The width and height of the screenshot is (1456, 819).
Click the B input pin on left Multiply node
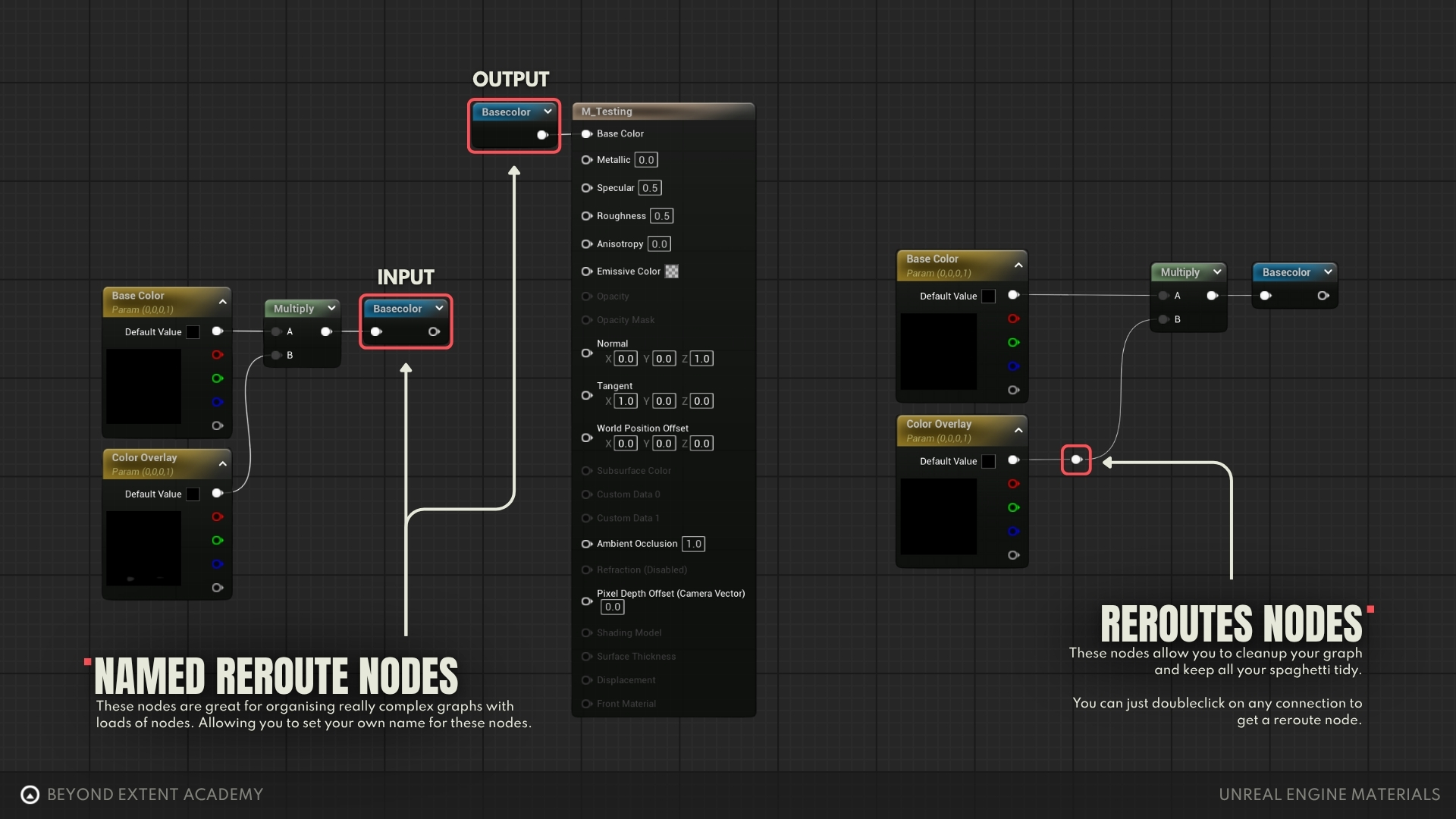(277, 355)
